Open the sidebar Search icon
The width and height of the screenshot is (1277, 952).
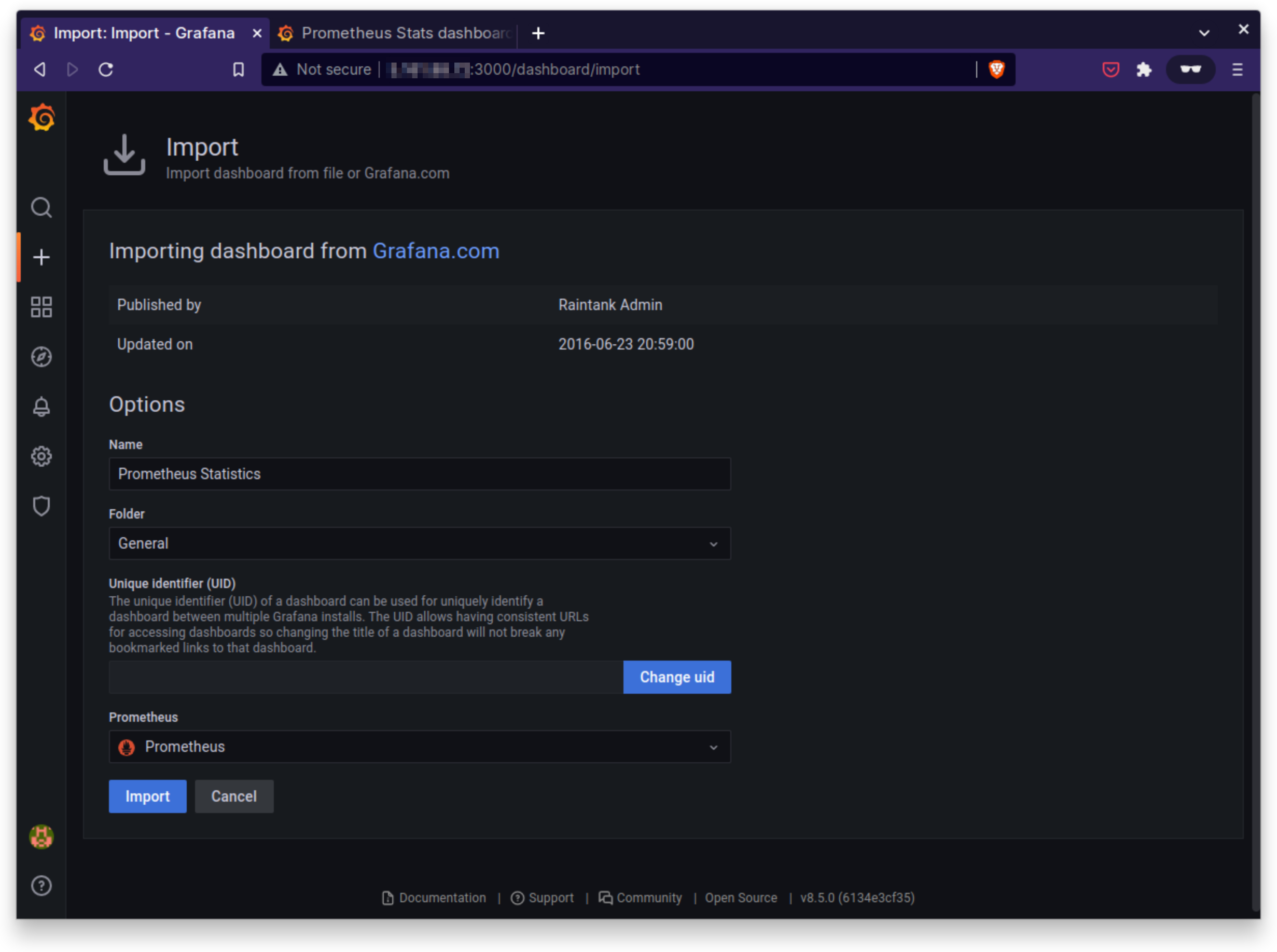point(41,207)
